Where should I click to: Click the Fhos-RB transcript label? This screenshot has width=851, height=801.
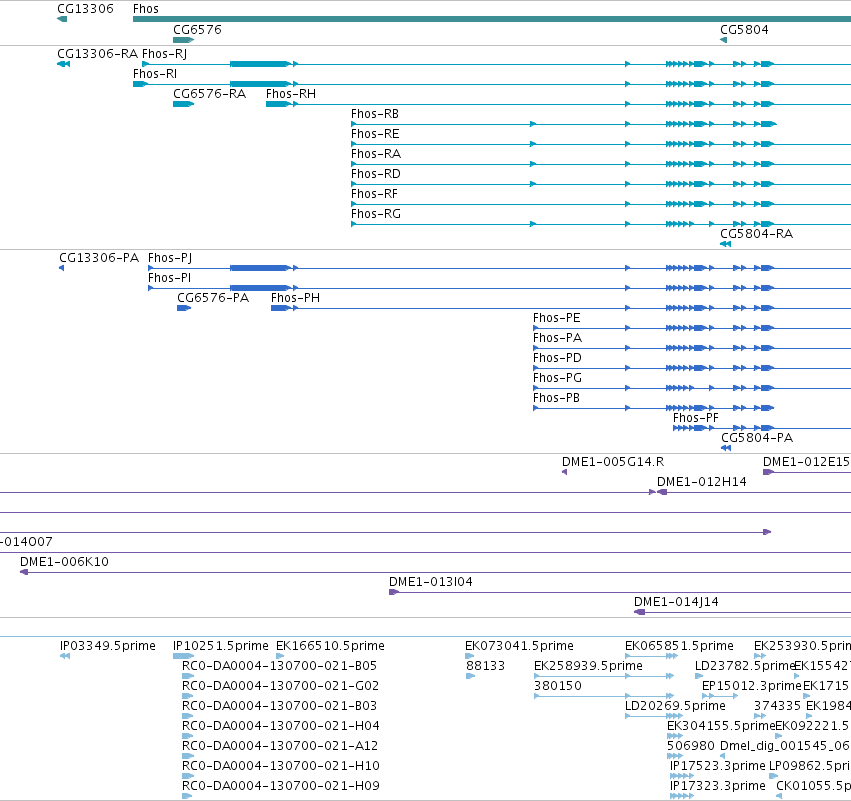tap(375, 114)
